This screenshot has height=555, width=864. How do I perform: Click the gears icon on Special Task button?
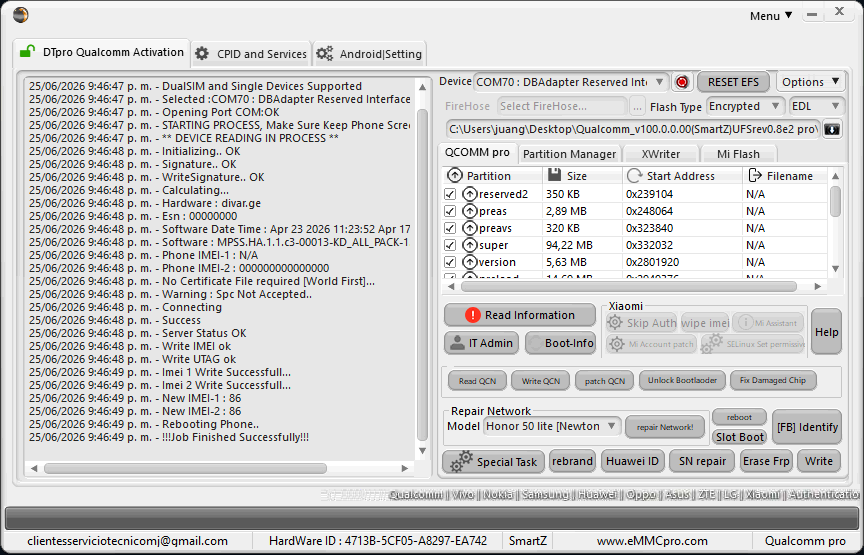[x=462, y=461]
